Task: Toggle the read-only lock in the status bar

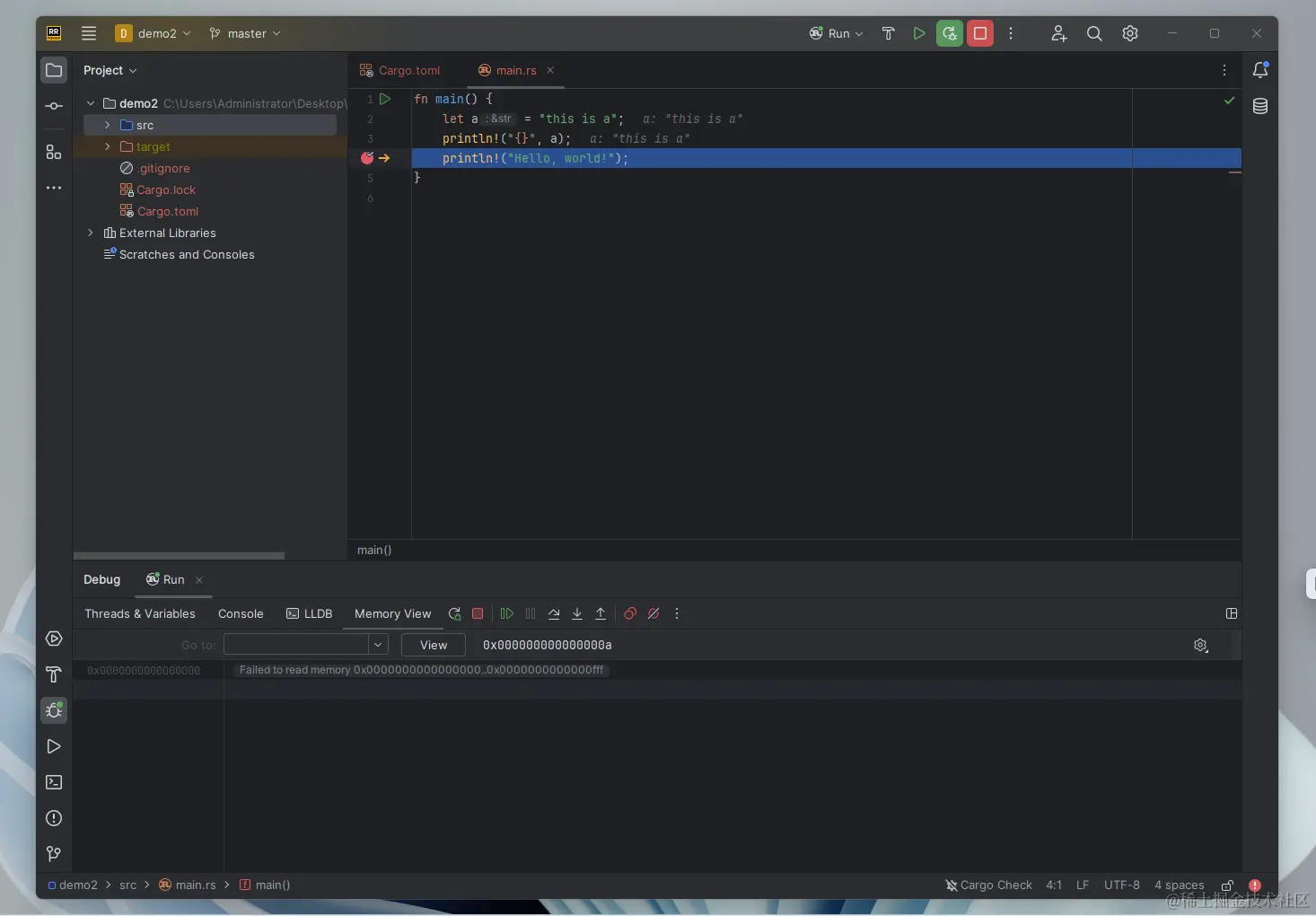Action: pos(1227,885)
